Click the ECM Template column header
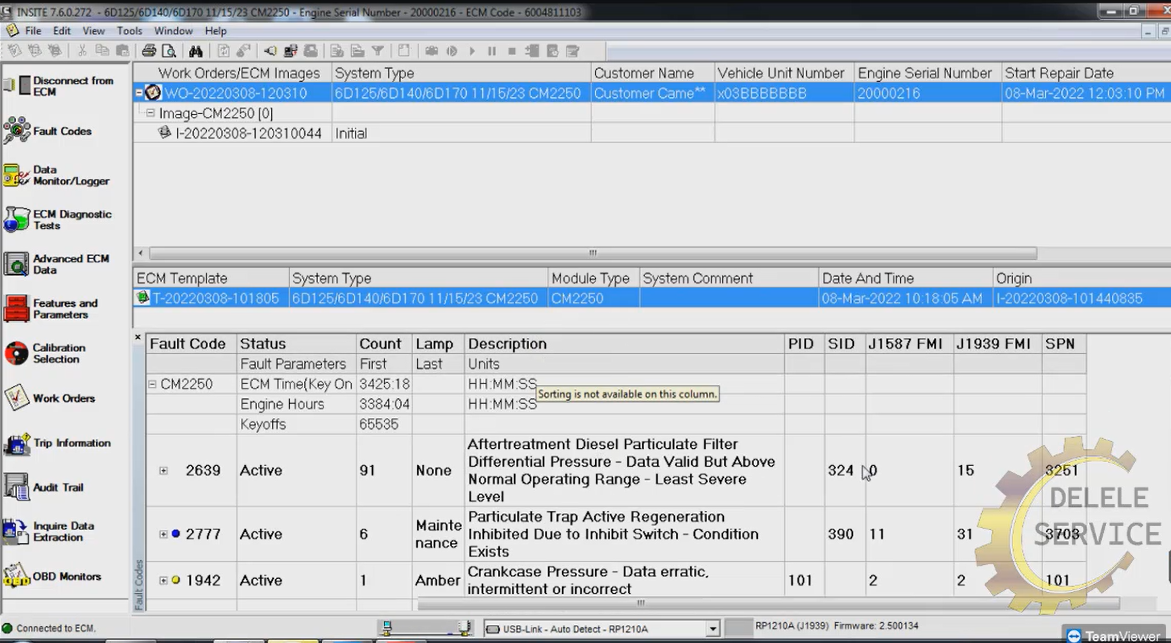Screen dimensions: 1171x643 click(211, 279)
